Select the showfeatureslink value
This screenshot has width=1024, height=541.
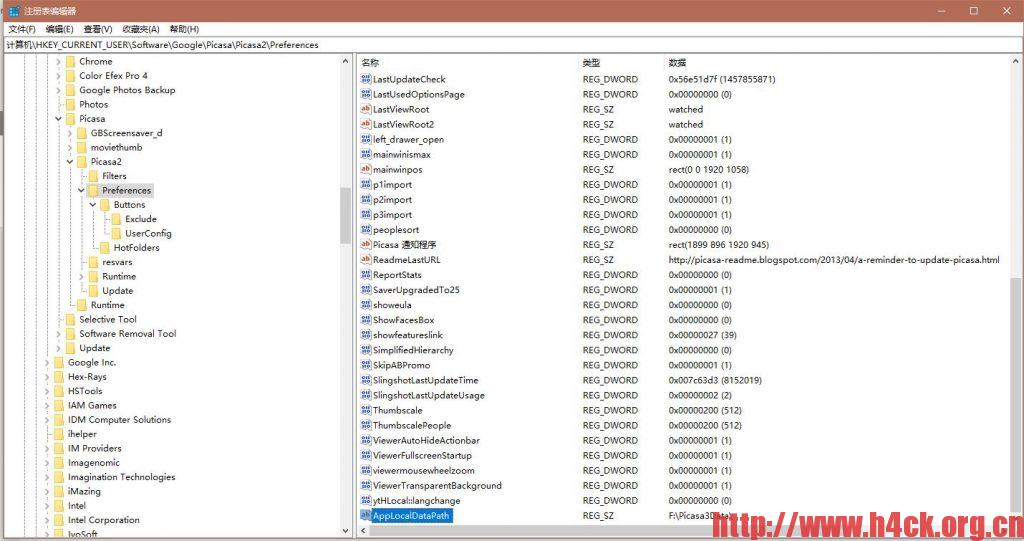pos(408,335)
